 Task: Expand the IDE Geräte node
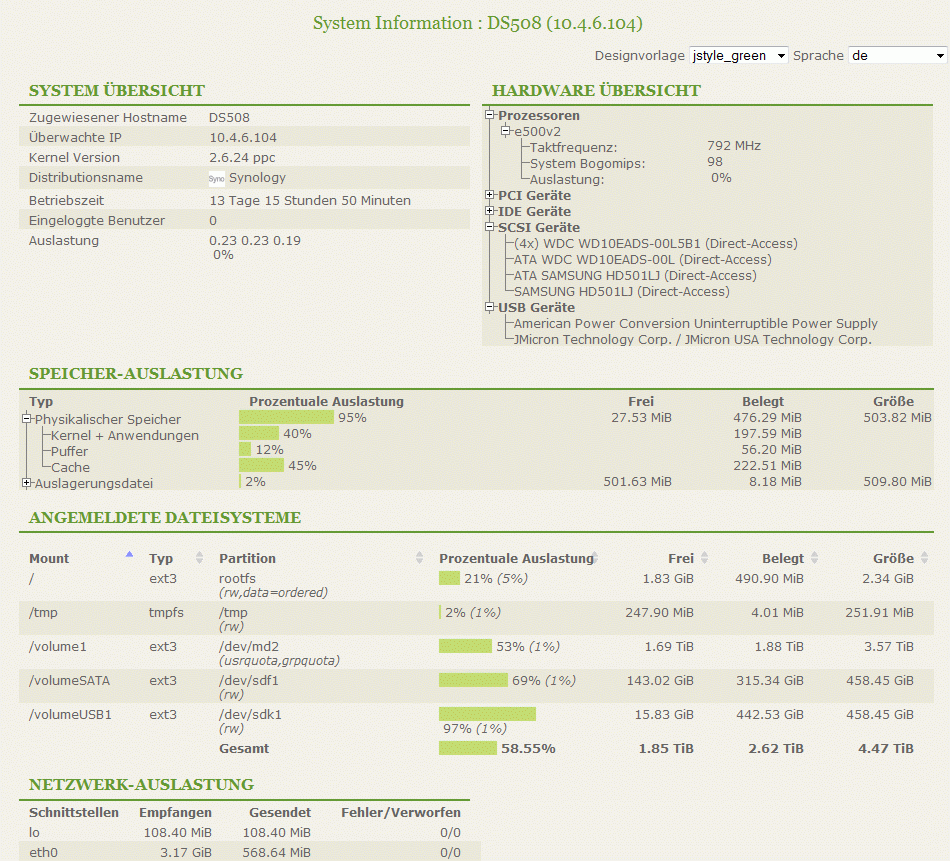click(x=490, y=211)
